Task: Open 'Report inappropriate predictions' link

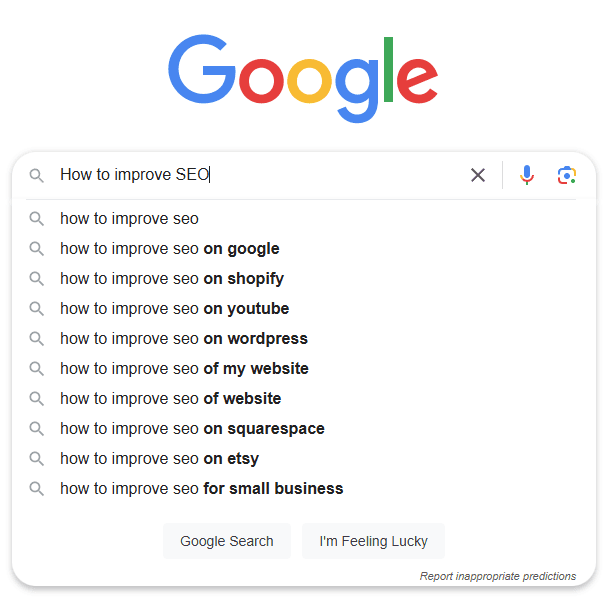Action: pos(498,576)
